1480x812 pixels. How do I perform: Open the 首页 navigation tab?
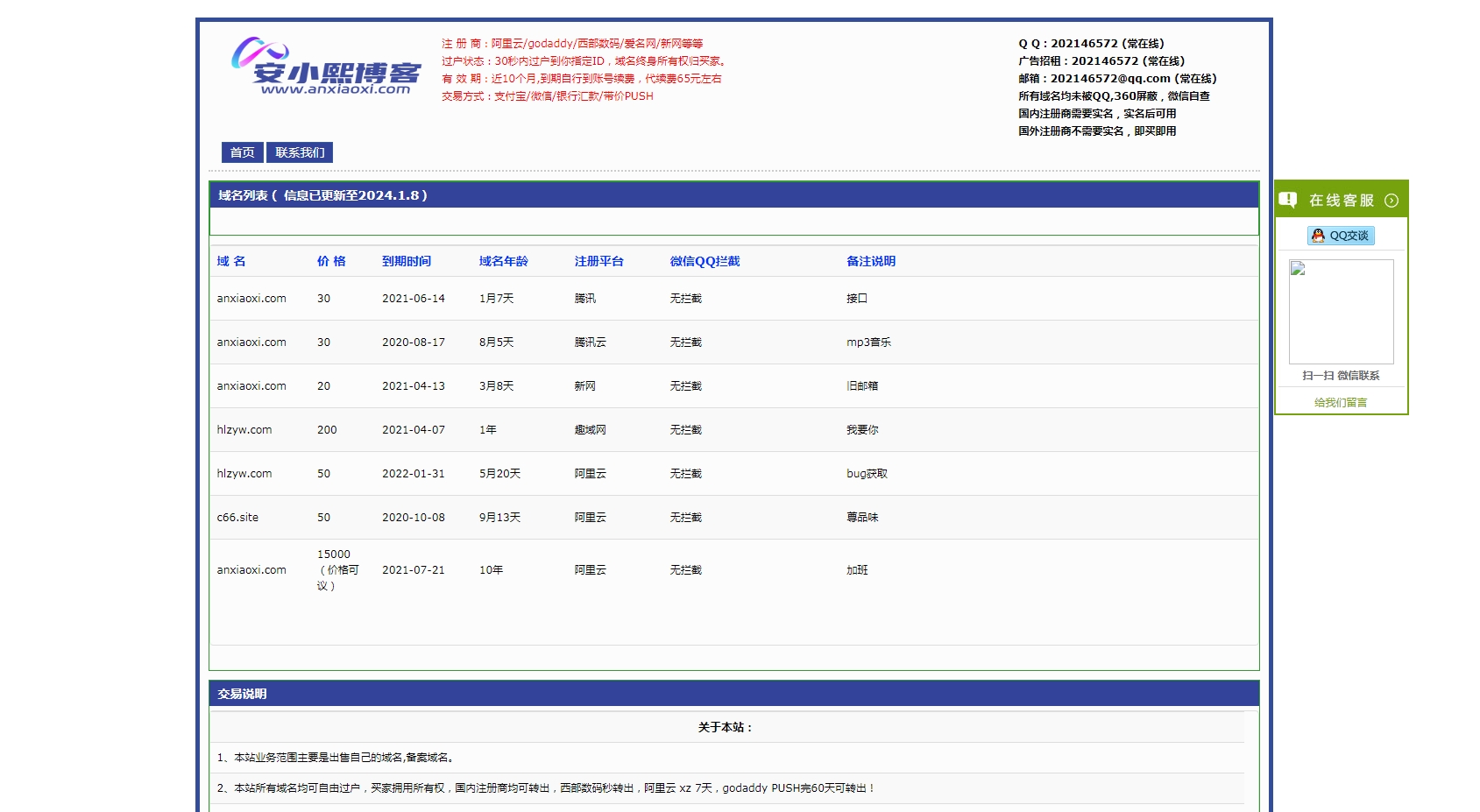point(242,152)
